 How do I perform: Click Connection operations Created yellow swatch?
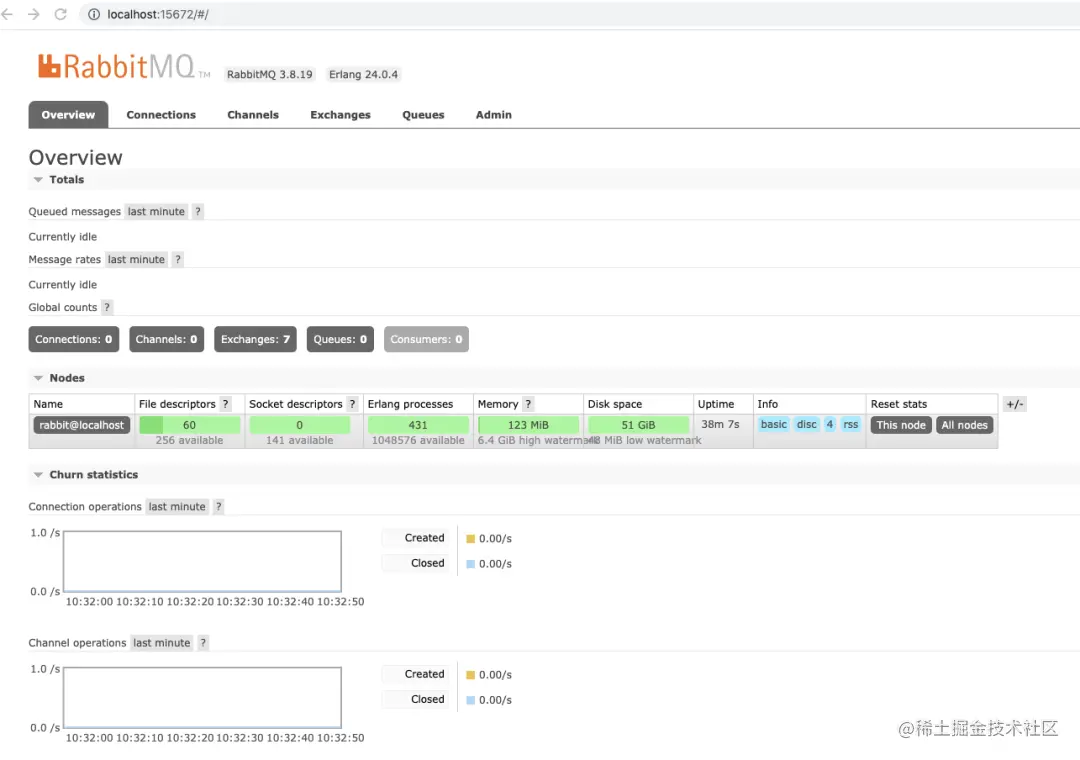pyautogui.click(x=470, y=539)
